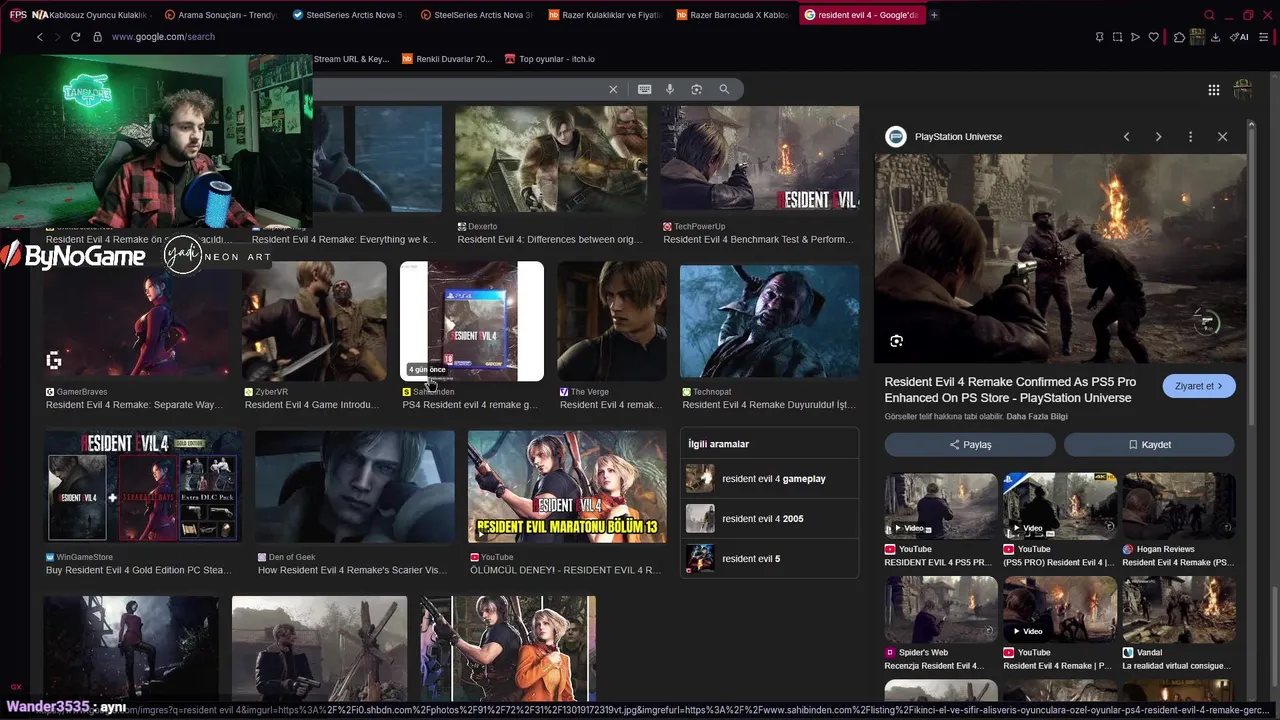This screenshot has height=720, width=1280.
Task: Select related search resident evil 5
Action: tap(769, 558)
